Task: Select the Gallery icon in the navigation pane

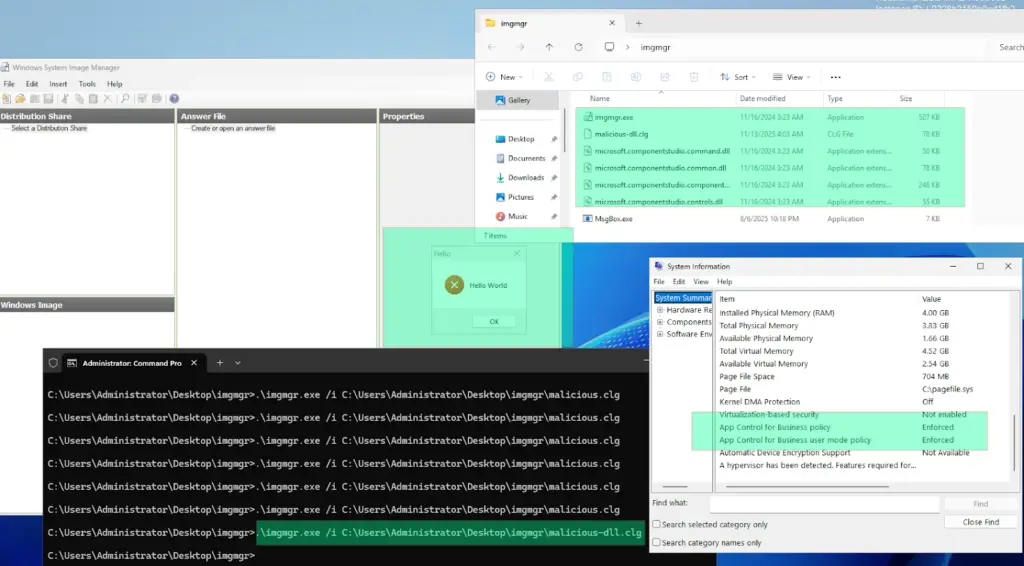Action: (498, 101)
